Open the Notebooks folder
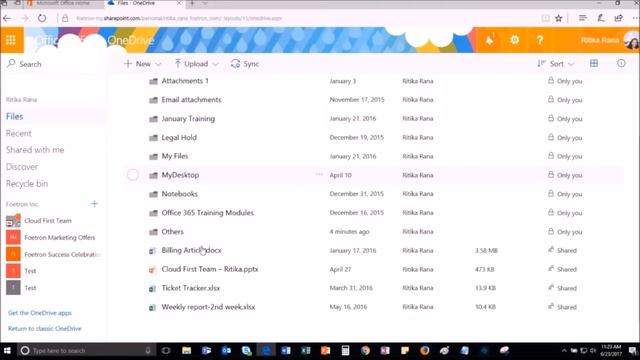Viewport: 640px width, 360px height. pyautogui.click(x=180, y=194)
